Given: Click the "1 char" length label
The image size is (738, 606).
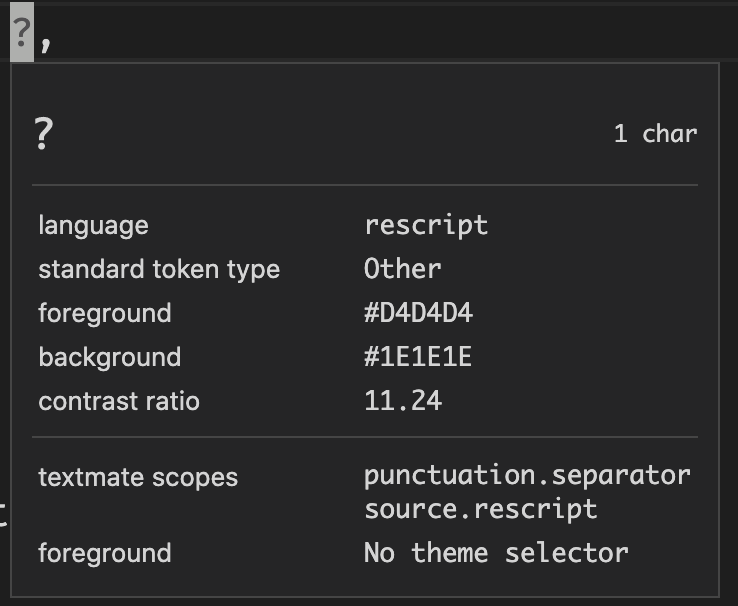Looking at the screenshot, I should click(x=655, y=133).
